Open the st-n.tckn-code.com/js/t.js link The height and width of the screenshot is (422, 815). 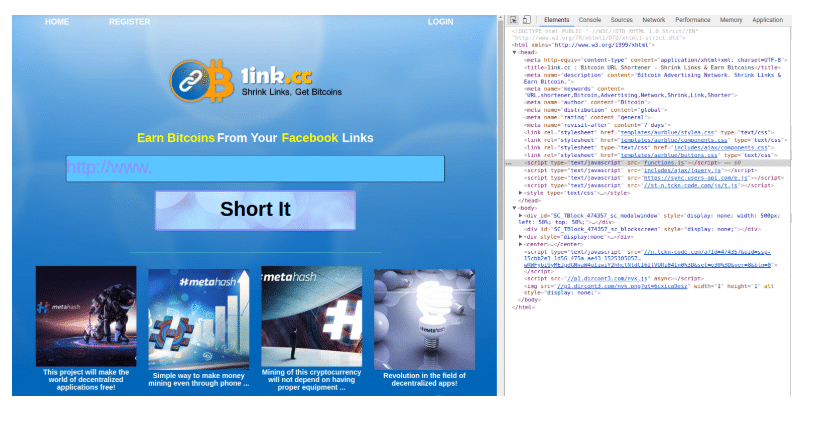(690, 186)
